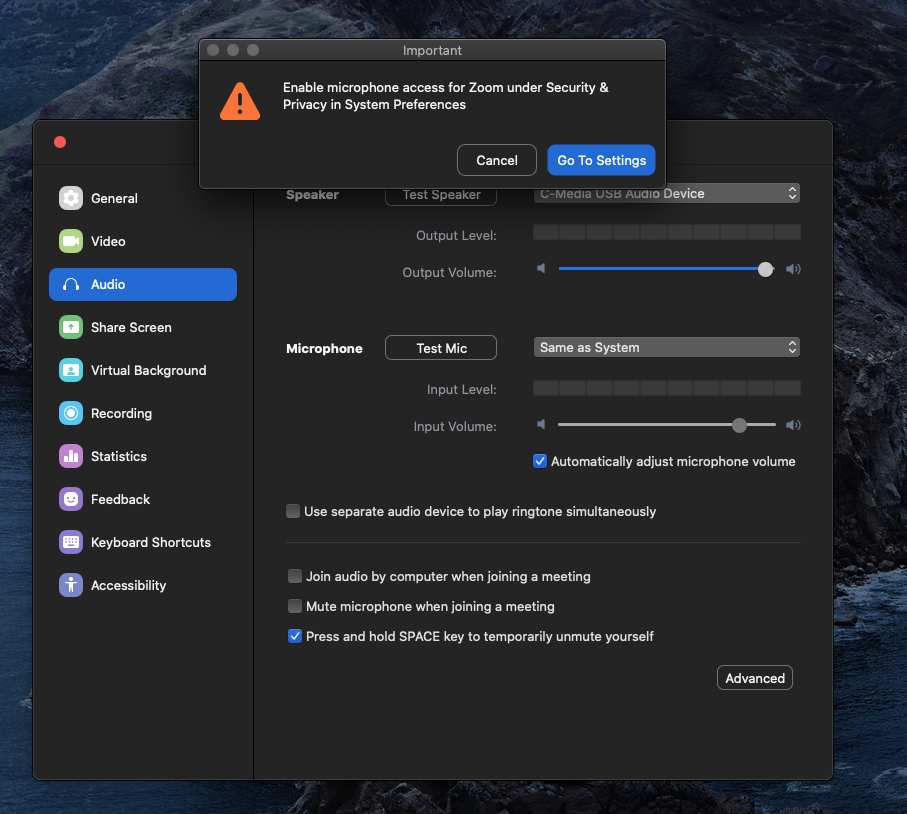The width and height of the screenshot is (907, 814).
Task: Click the Virtual Background icon
Action: click(x=71, y=370)
